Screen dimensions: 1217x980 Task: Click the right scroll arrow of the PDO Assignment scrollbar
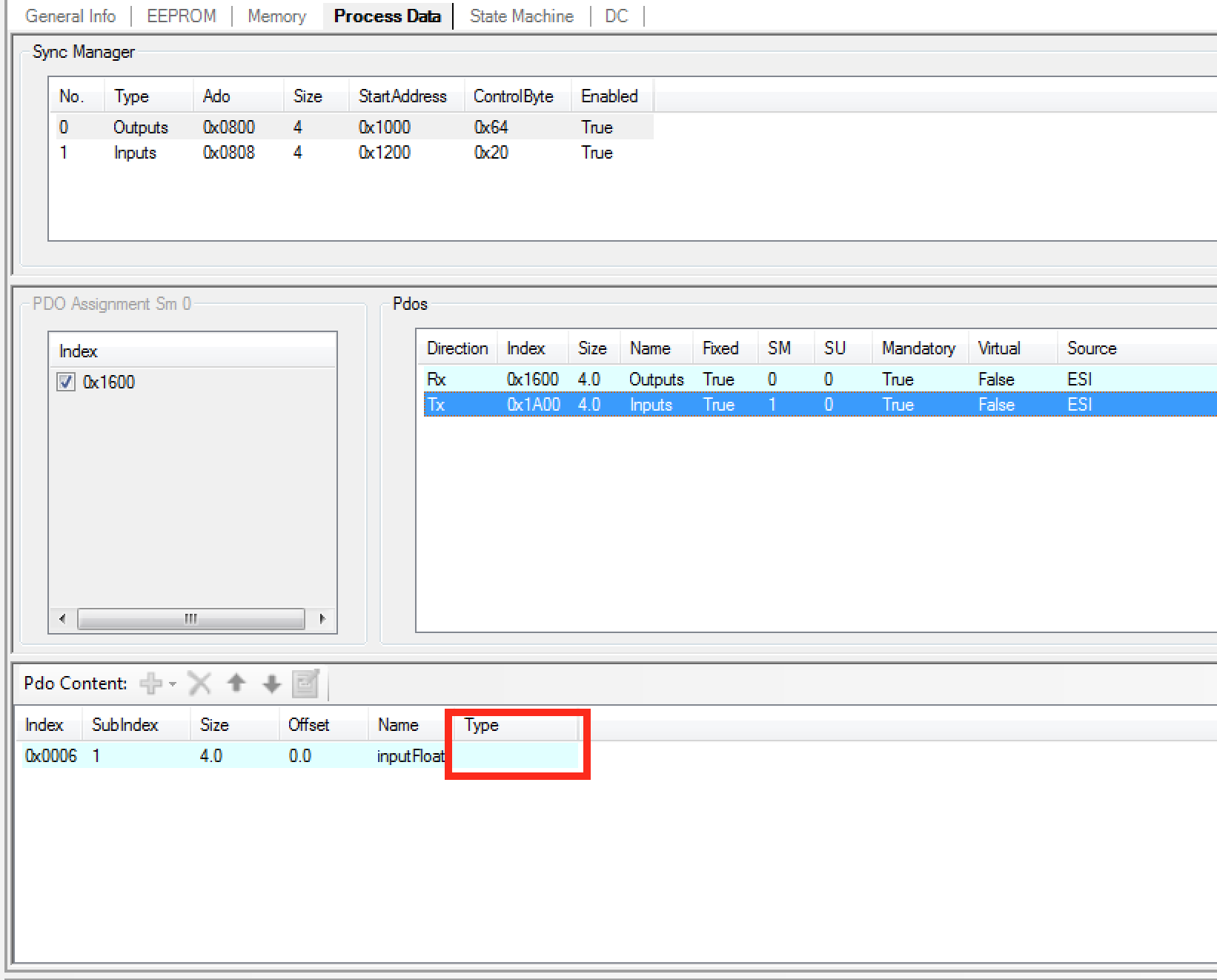322,618
